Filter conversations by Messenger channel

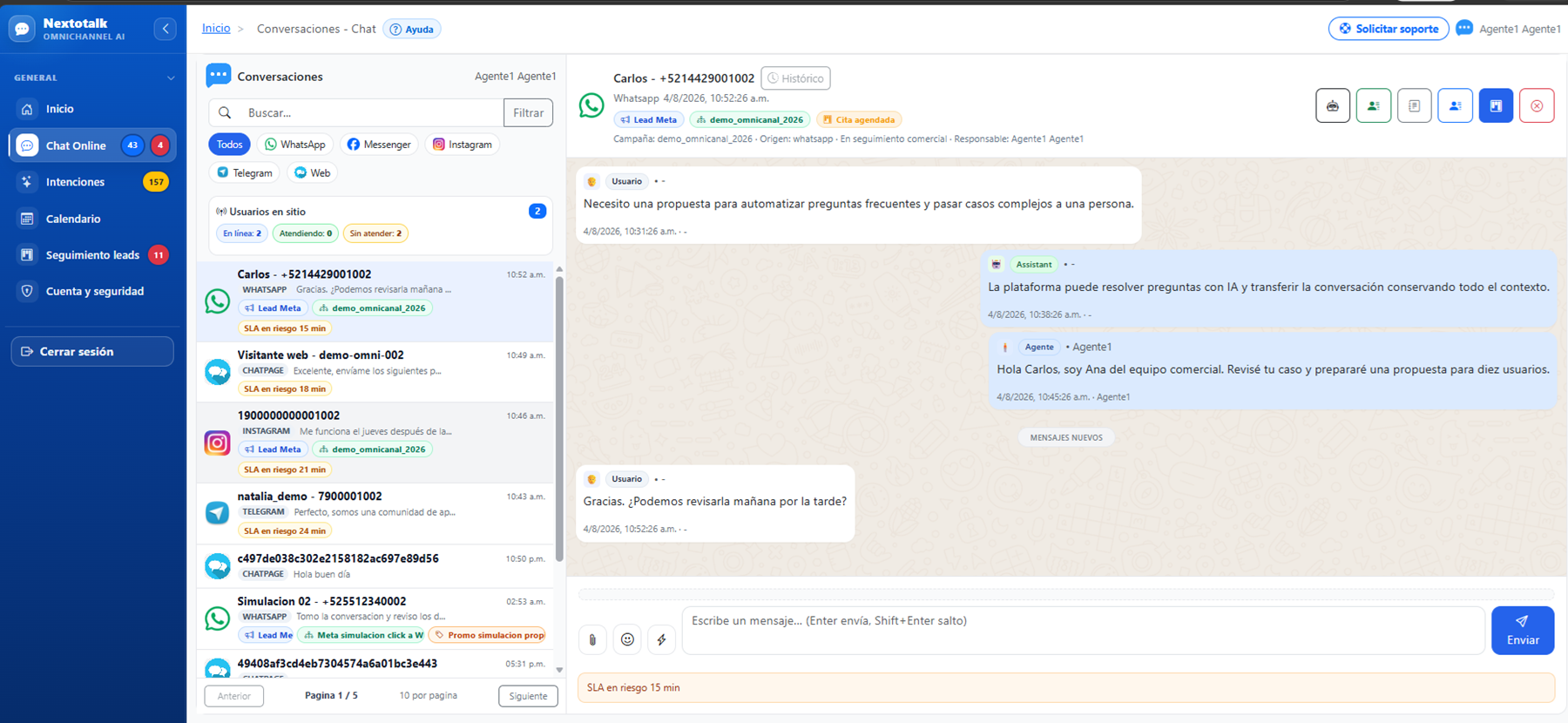[379, 145]
